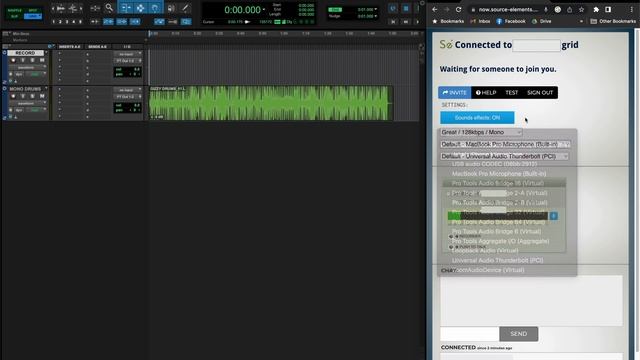Record-enable the RECORD track
Screen dimensions: 640x360
(x=13, y=60)
